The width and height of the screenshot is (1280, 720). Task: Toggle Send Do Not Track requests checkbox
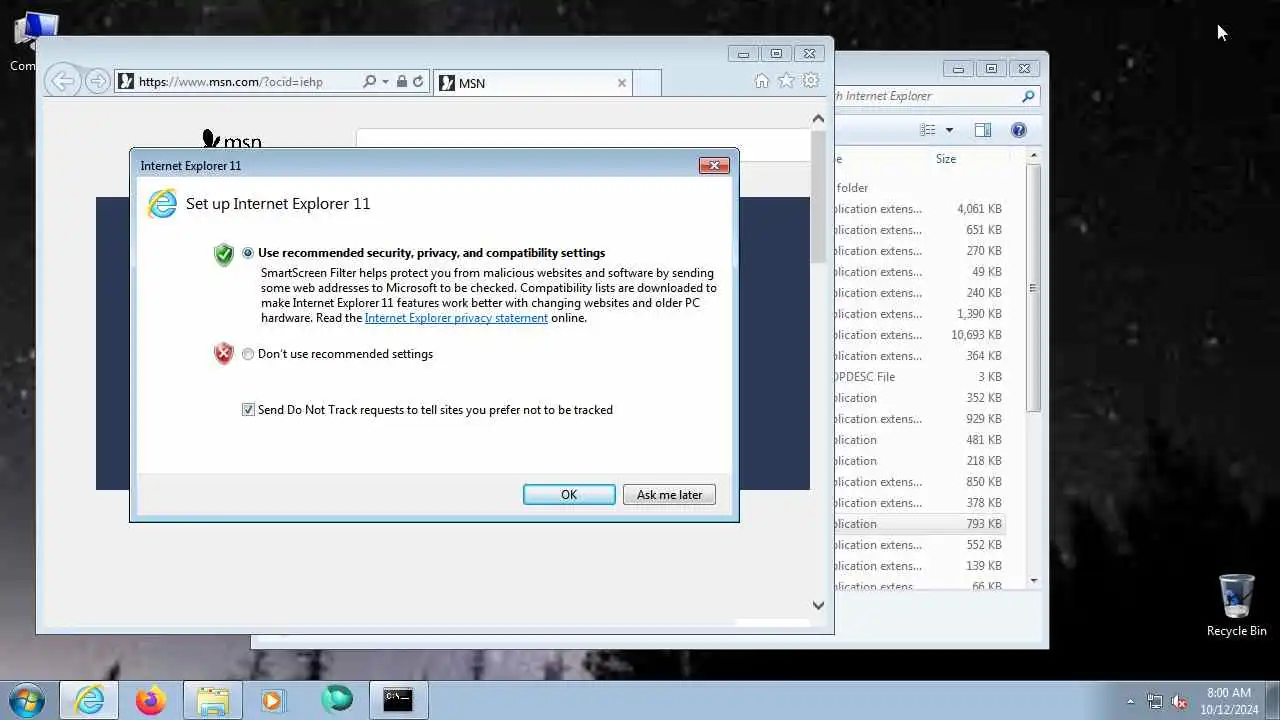coord(248,410)
